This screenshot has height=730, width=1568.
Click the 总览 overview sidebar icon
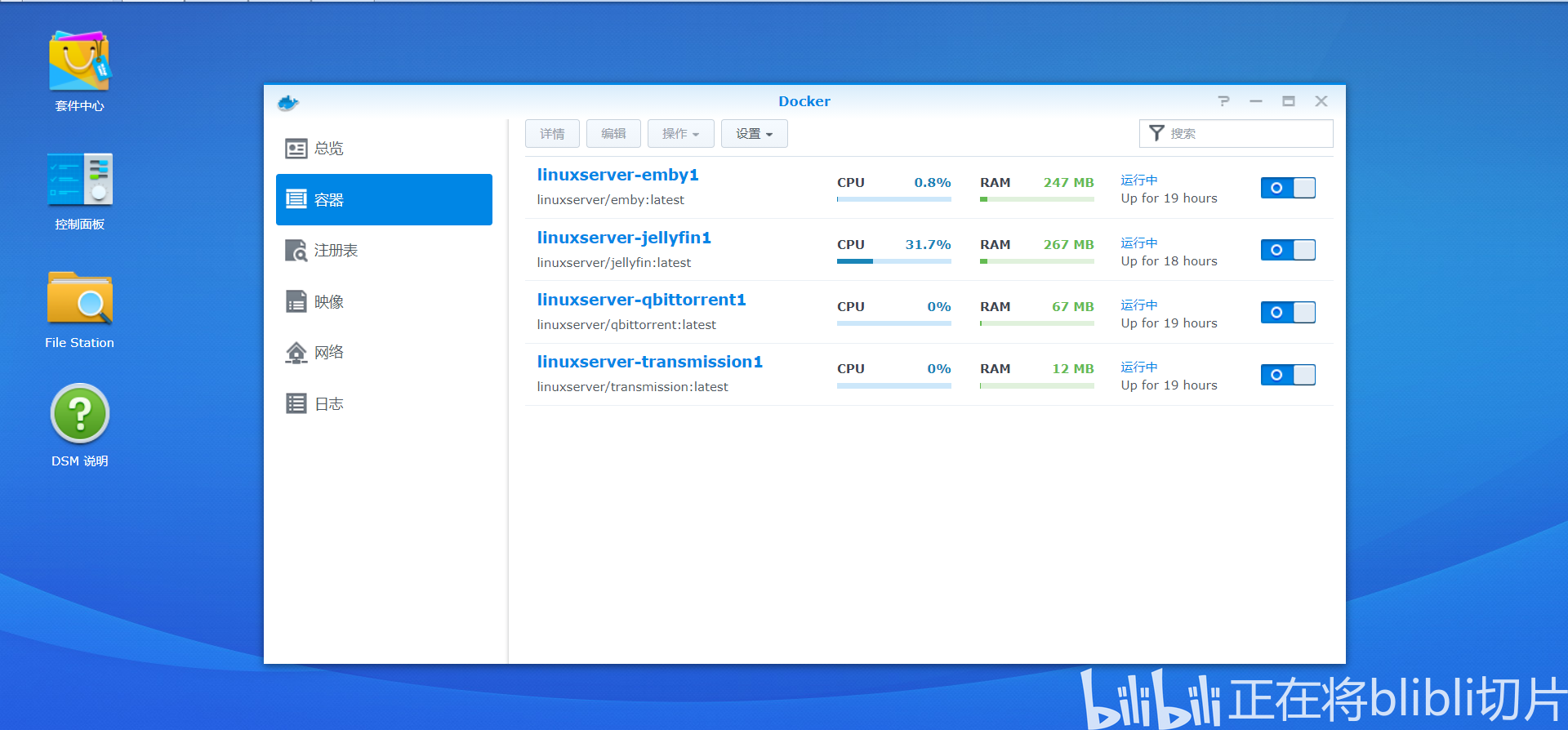point(296,149)
